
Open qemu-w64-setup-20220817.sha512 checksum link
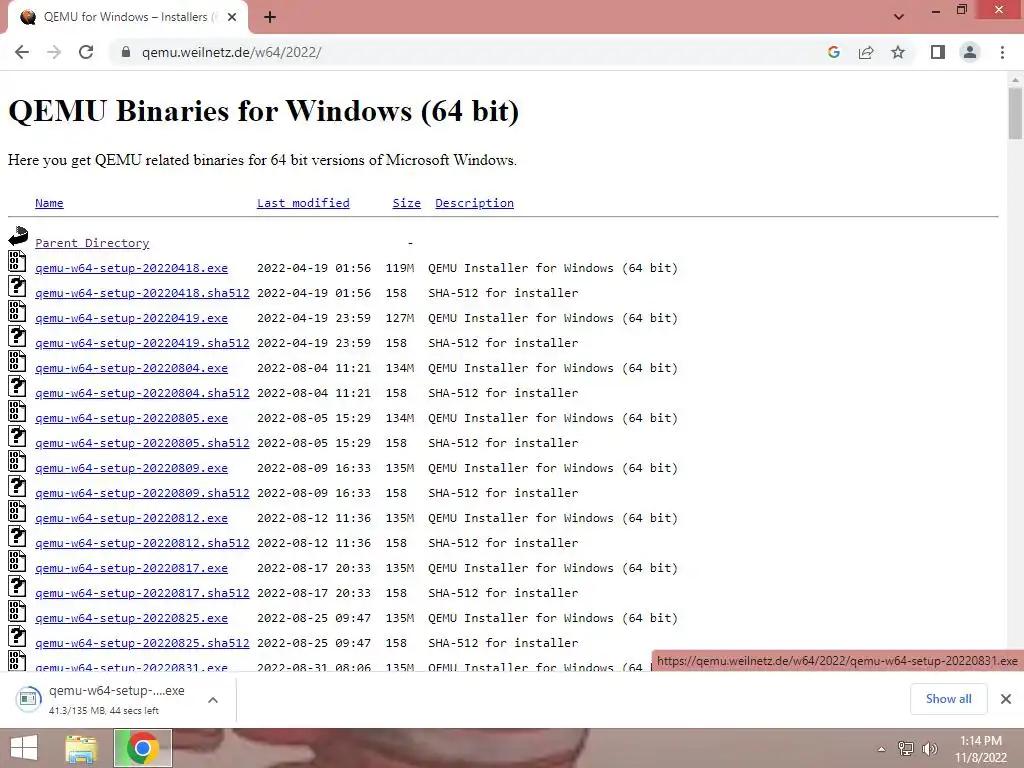142,593
